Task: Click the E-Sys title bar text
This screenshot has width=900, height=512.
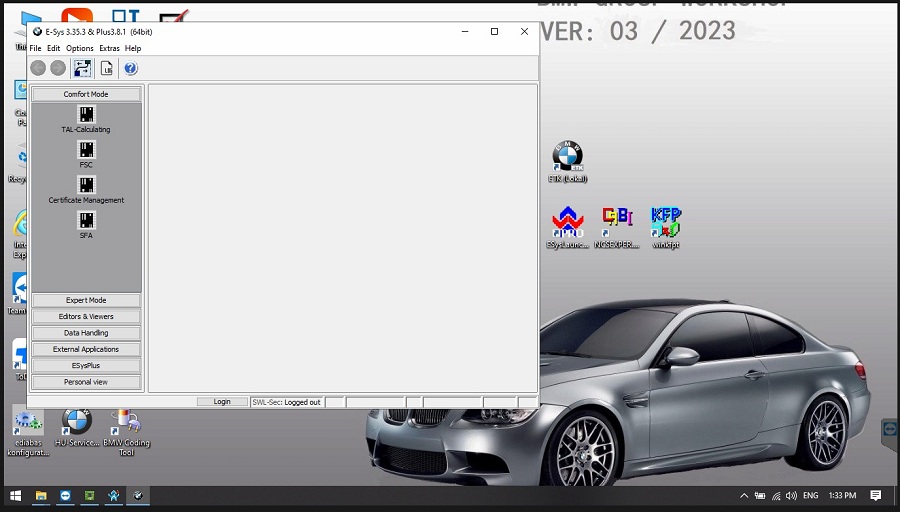Action: pos(99,32)
